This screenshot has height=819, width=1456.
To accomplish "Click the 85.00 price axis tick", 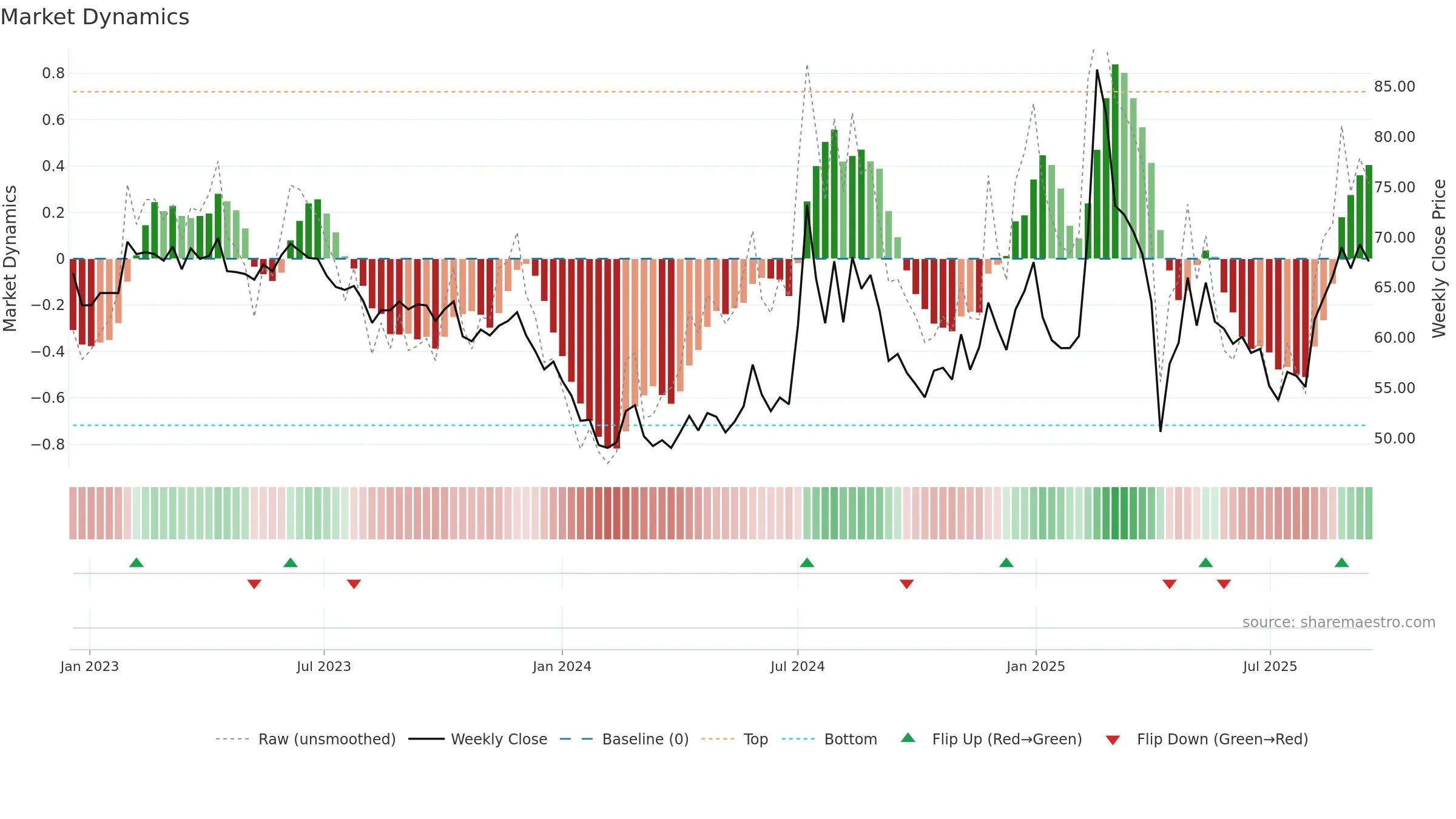I will coord(1395,87).
